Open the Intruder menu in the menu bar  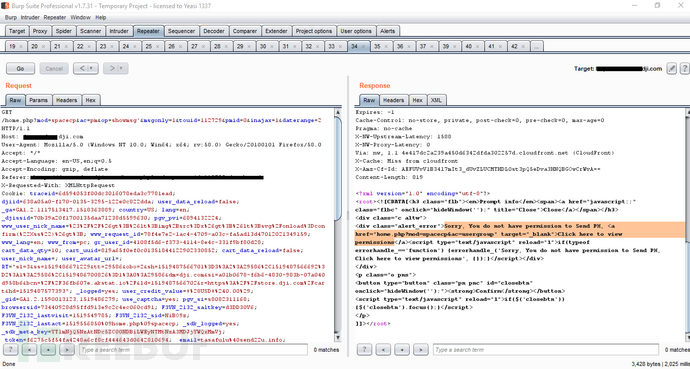point(30,18)
